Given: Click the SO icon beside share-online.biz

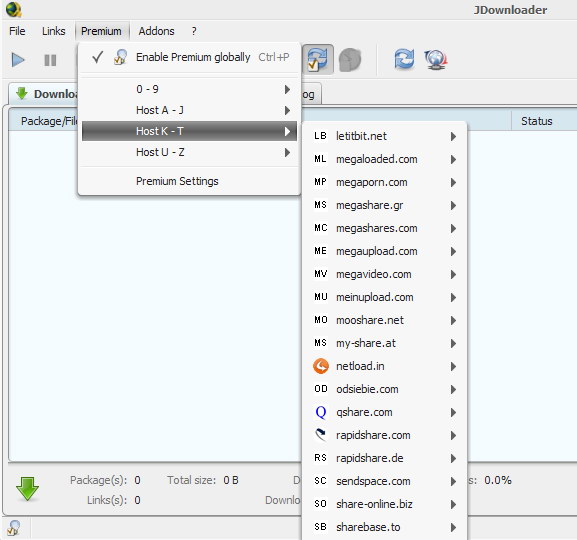Looking at the screenshot, I should [321, 504].
